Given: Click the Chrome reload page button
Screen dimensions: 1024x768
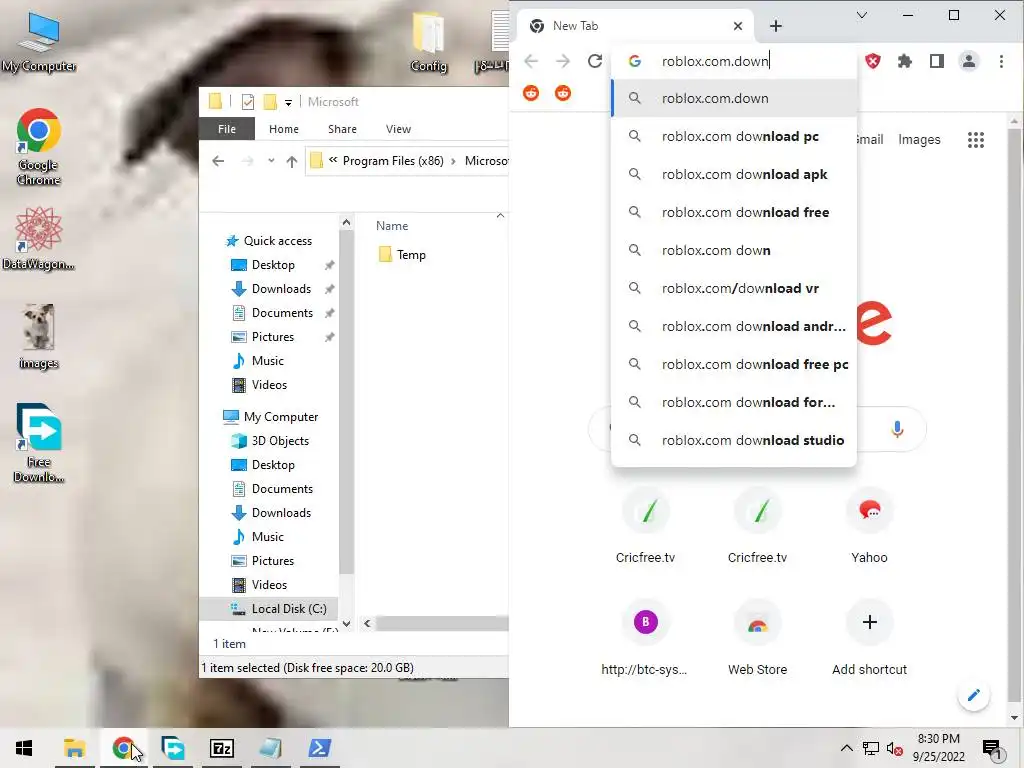Looking at the screenshot, I should [x=594, y=61].
